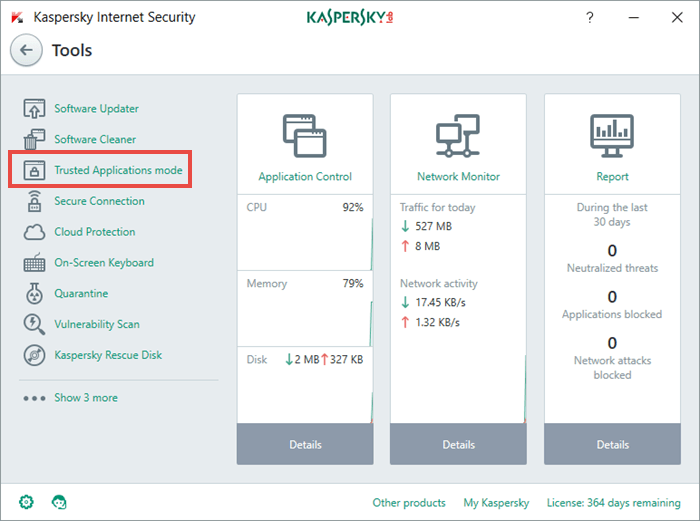Click the Vulnerability Scan magnifier icon

(34, 324)
